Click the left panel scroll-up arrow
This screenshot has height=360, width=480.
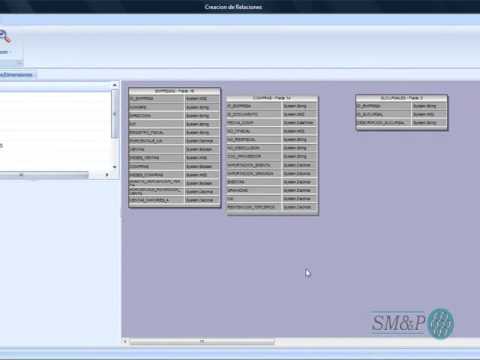tap(115, 85)
